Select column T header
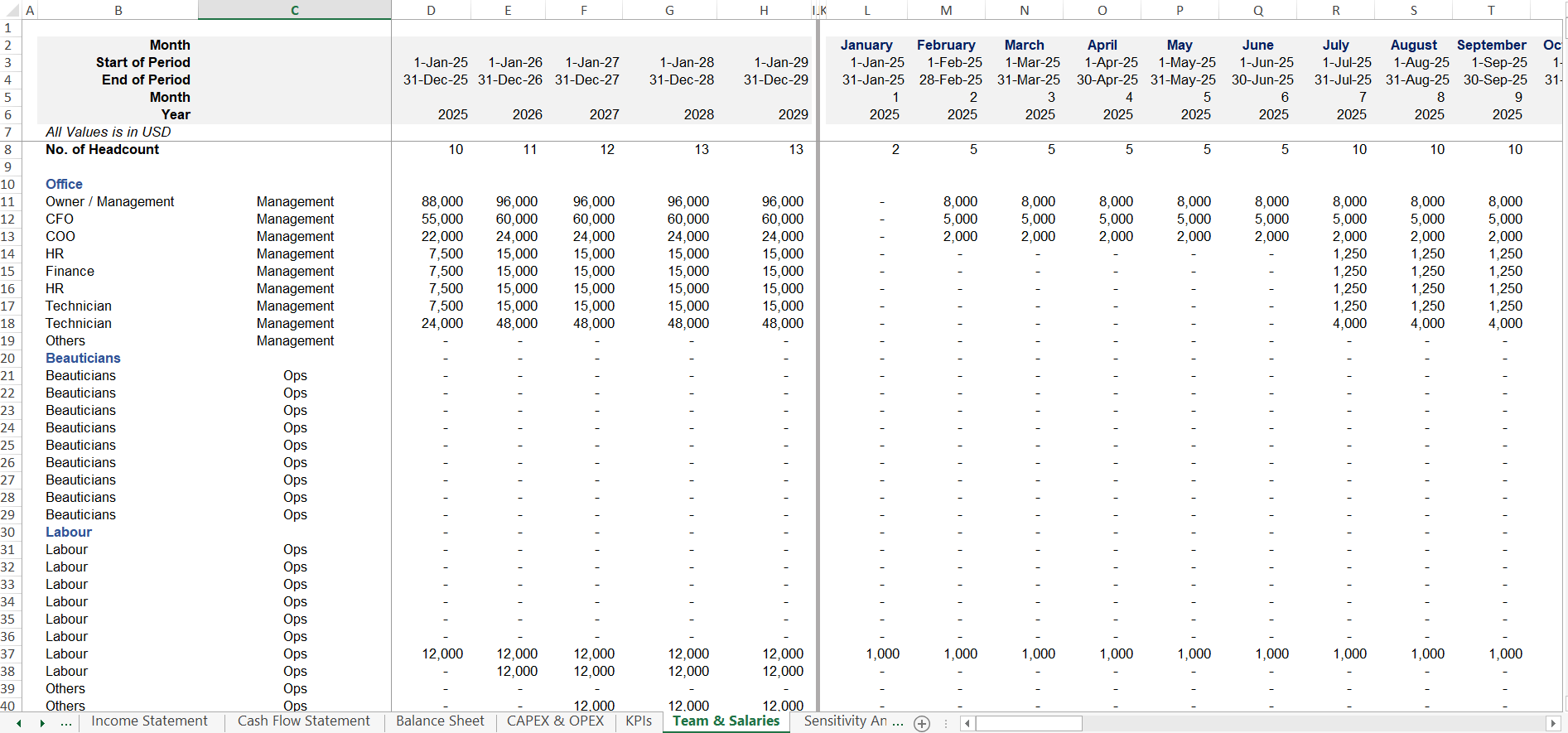 [x=1491, y=10]
